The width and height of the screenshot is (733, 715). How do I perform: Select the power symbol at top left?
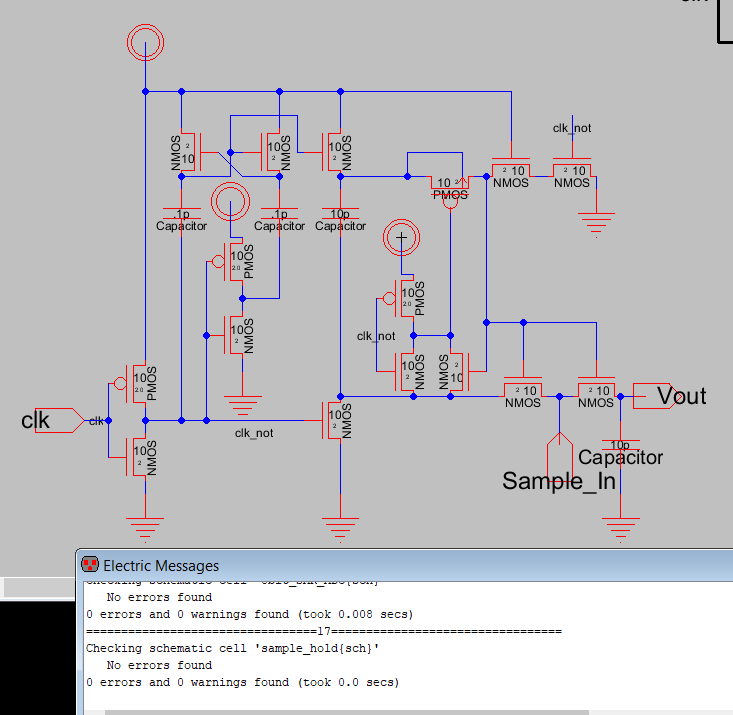[145, 44]
